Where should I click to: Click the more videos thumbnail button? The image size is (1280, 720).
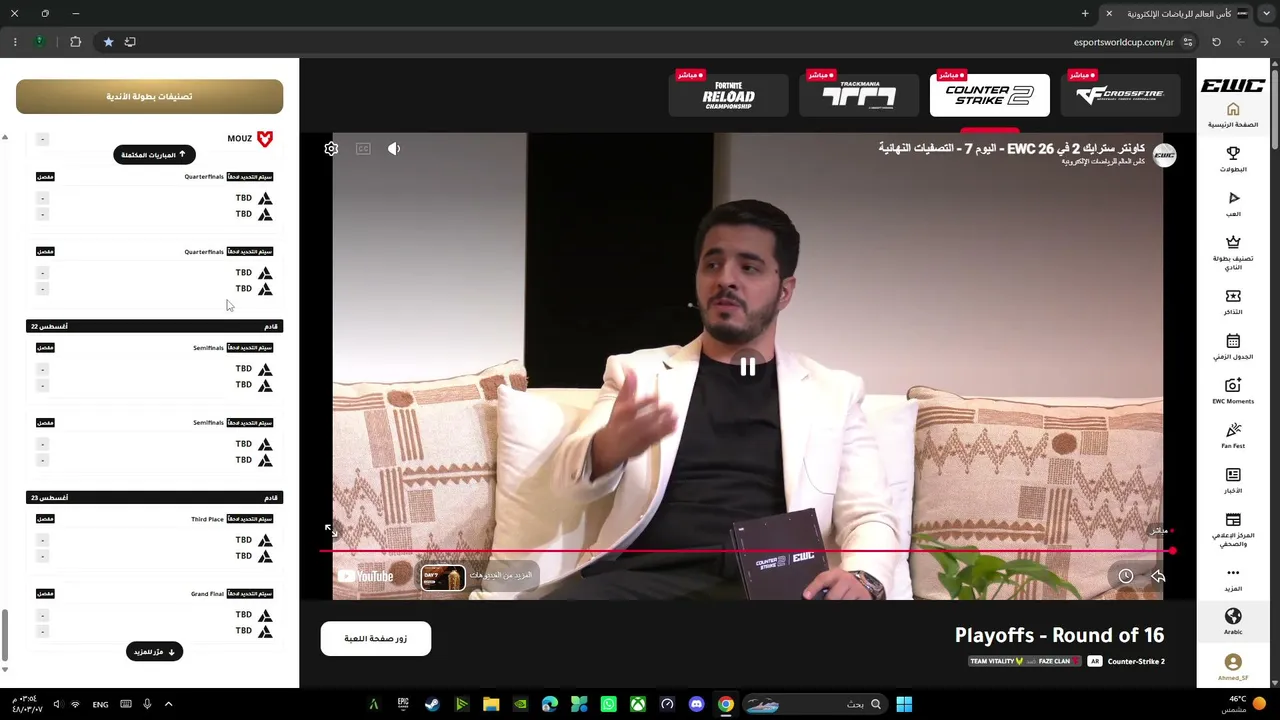(479, 576)
